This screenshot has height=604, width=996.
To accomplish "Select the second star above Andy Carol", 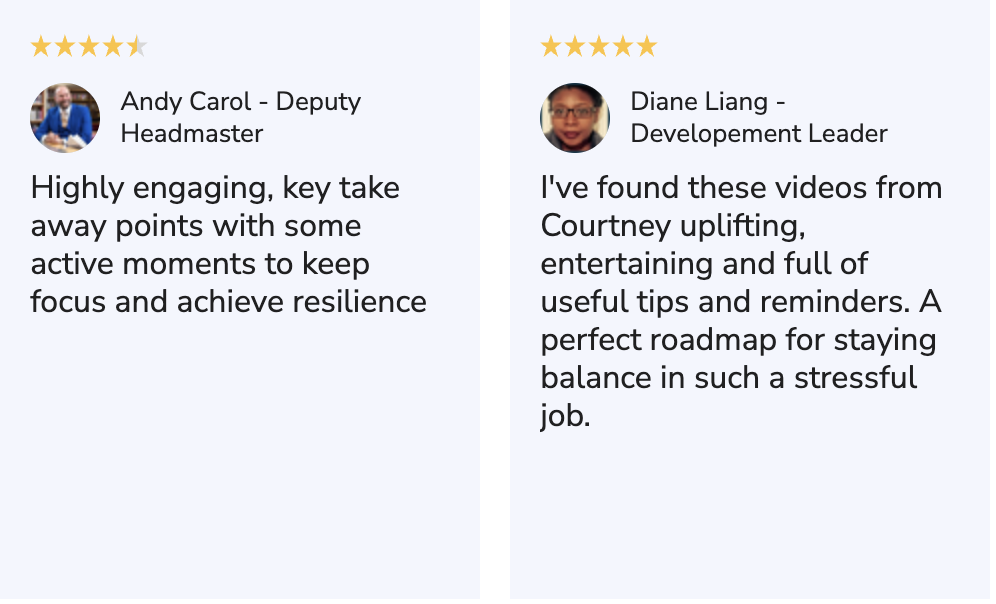I will click(65, 46).
